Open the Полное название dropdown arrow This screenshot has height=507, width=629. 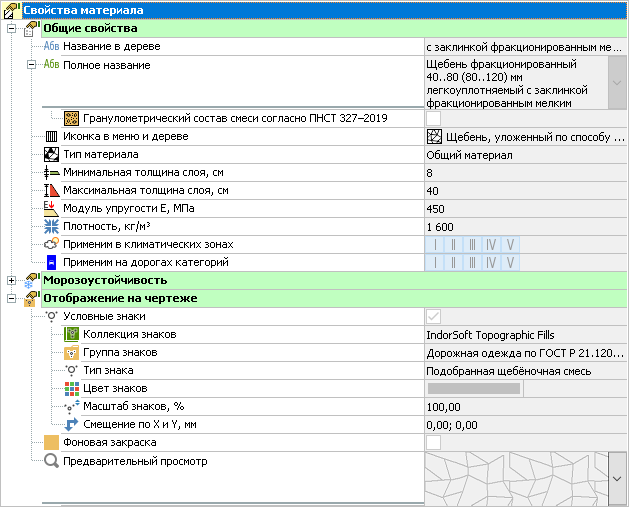pos(617,83)
